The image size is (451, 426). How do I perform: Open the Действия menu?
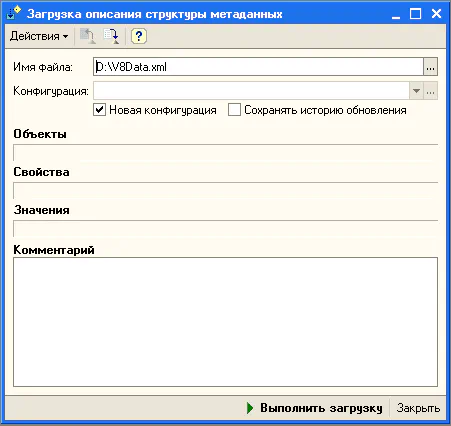[39, 36]
